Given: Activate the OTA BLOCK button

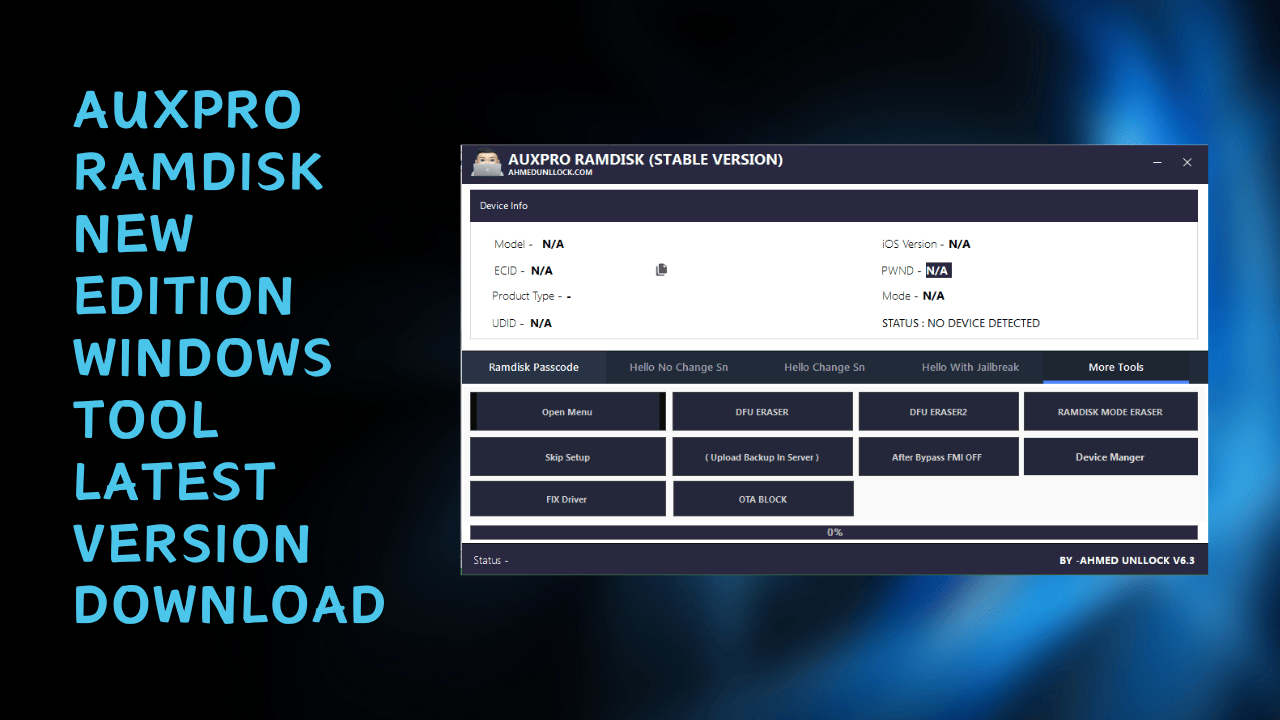Looking at the screenshot, I should pyautogui.click(x=762, y=499).
